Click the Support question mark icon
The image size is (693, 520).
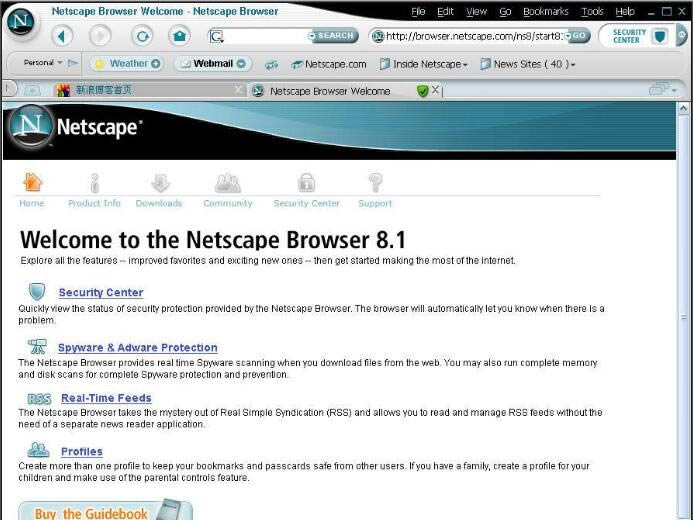(x=375, y=182)
